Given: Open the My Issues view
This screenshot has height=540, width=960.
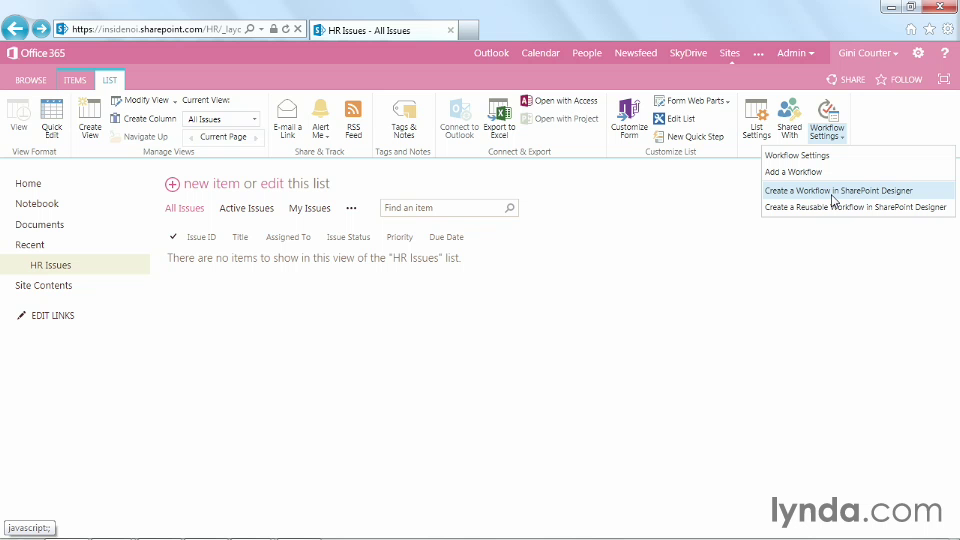Looking at the screenshot, I should [309, 208].
